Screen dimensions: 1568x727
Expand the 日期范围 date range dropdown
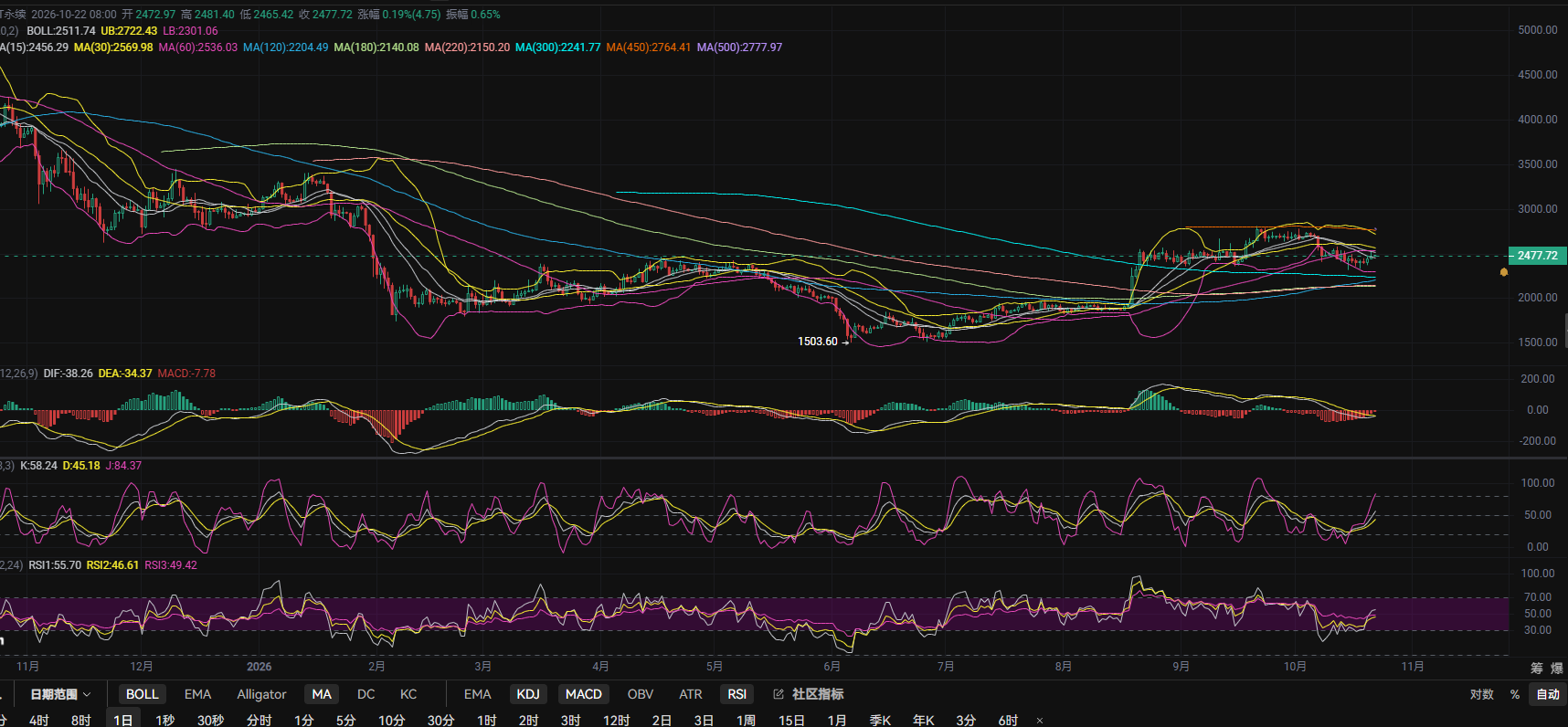coord(60,694)
